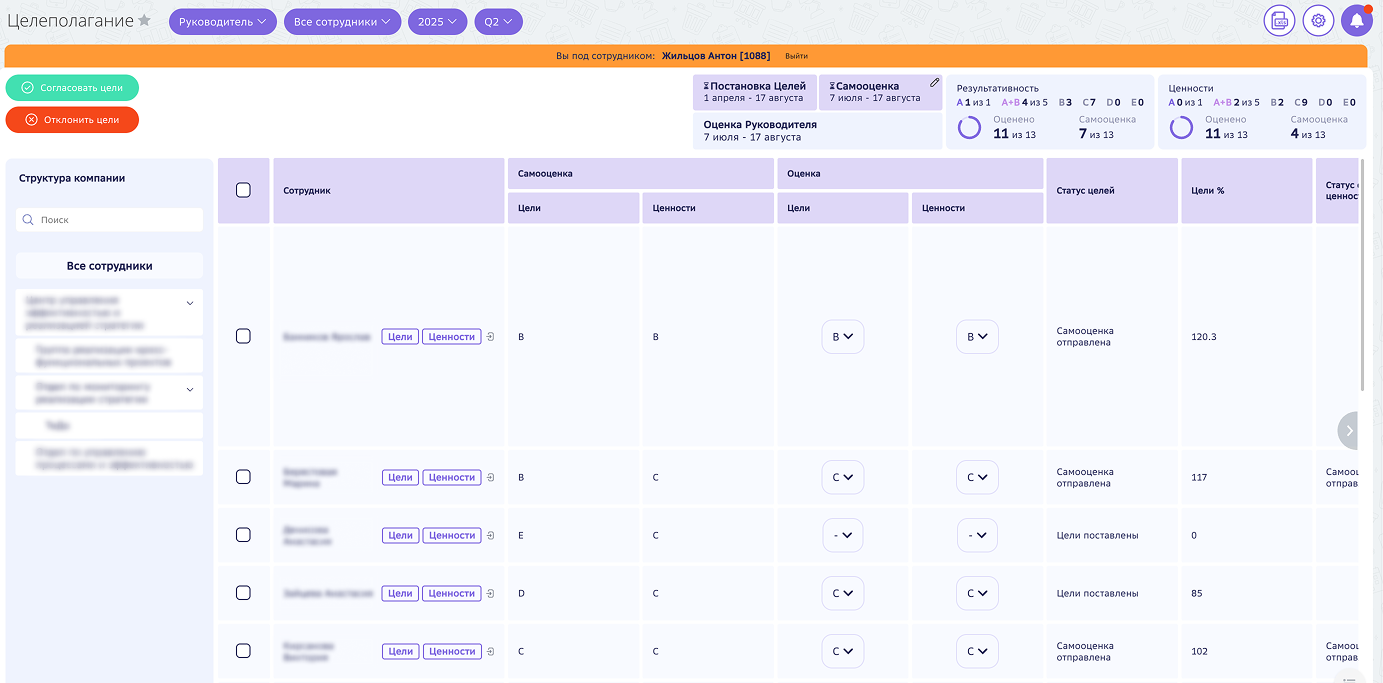Image resolution: width=1383 pixels, height=683 pixels.
Task: Open the notifications bell
Action: [1357, 21]
